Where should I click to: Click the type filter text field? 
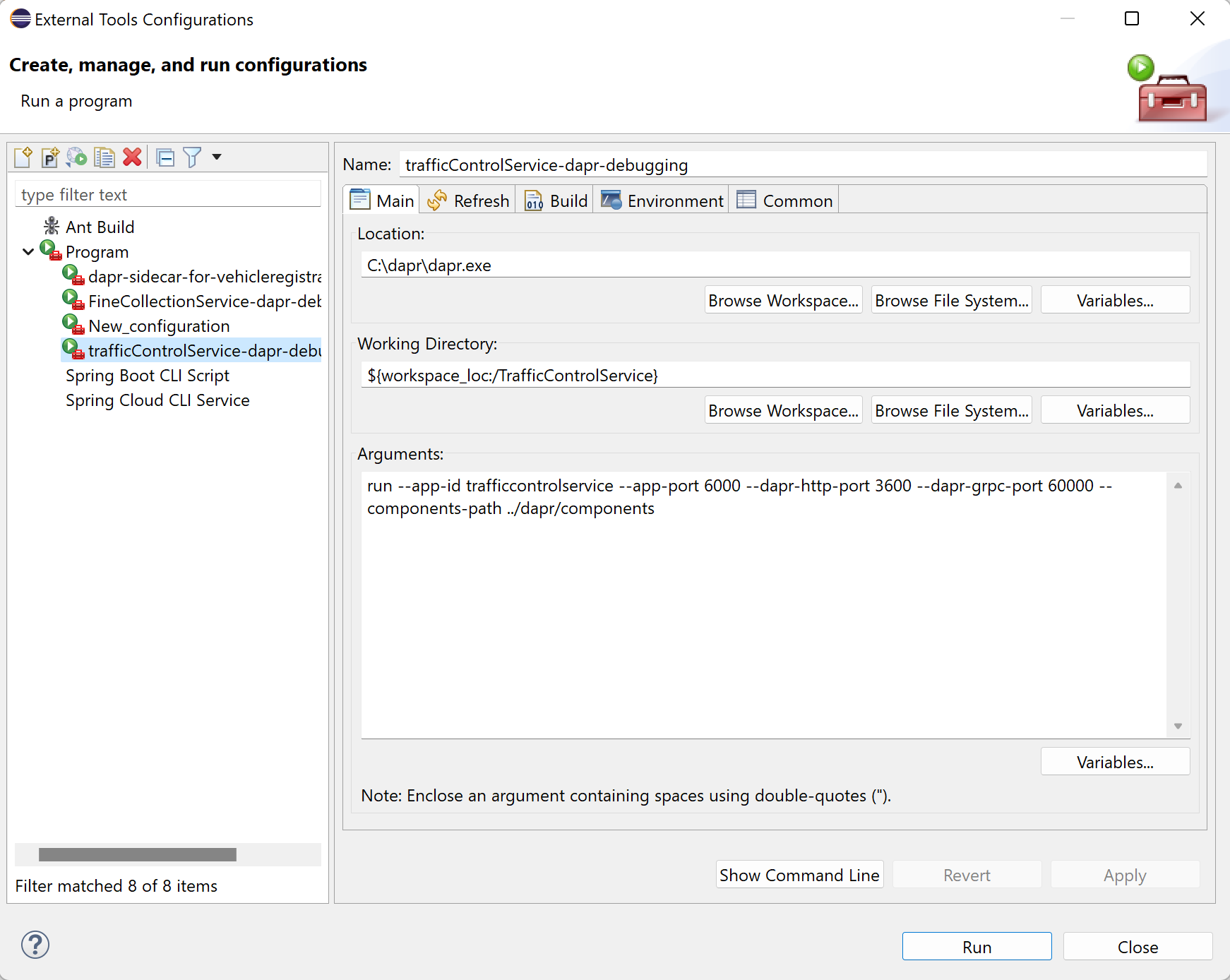pyautogui.click(x=167, y=194)
